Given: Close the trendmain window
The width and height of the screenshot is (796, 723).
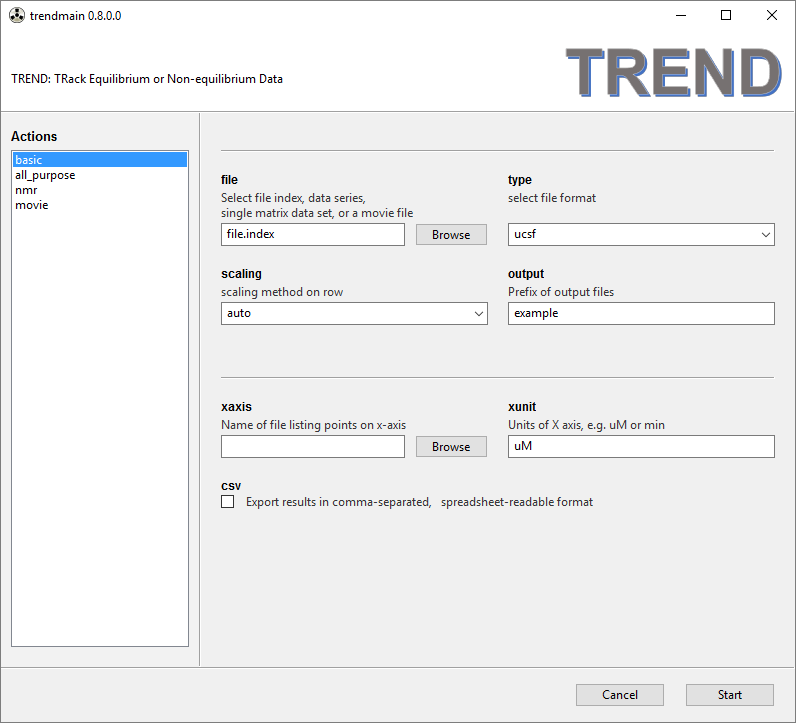Looking at the screenshot, I should 772,16.
